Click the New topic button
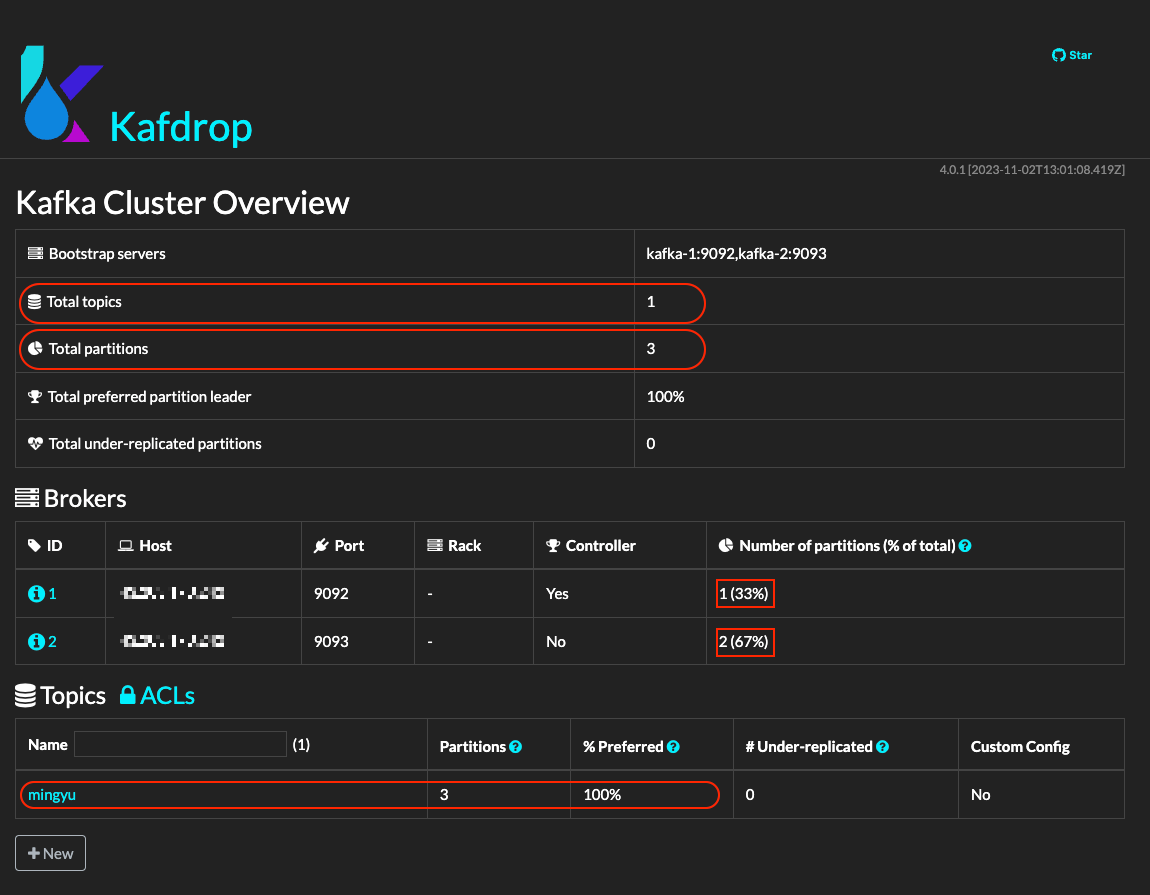The image size is (1150, 895). coord(51,853)
